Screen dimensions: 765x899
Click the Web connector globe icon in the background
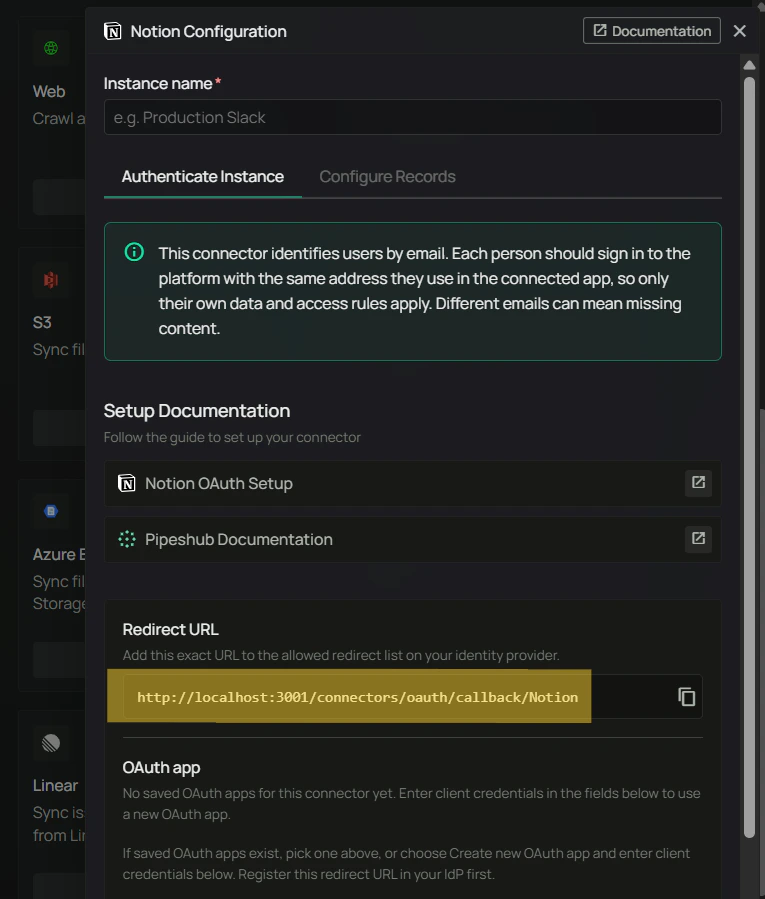pos(51,48)
